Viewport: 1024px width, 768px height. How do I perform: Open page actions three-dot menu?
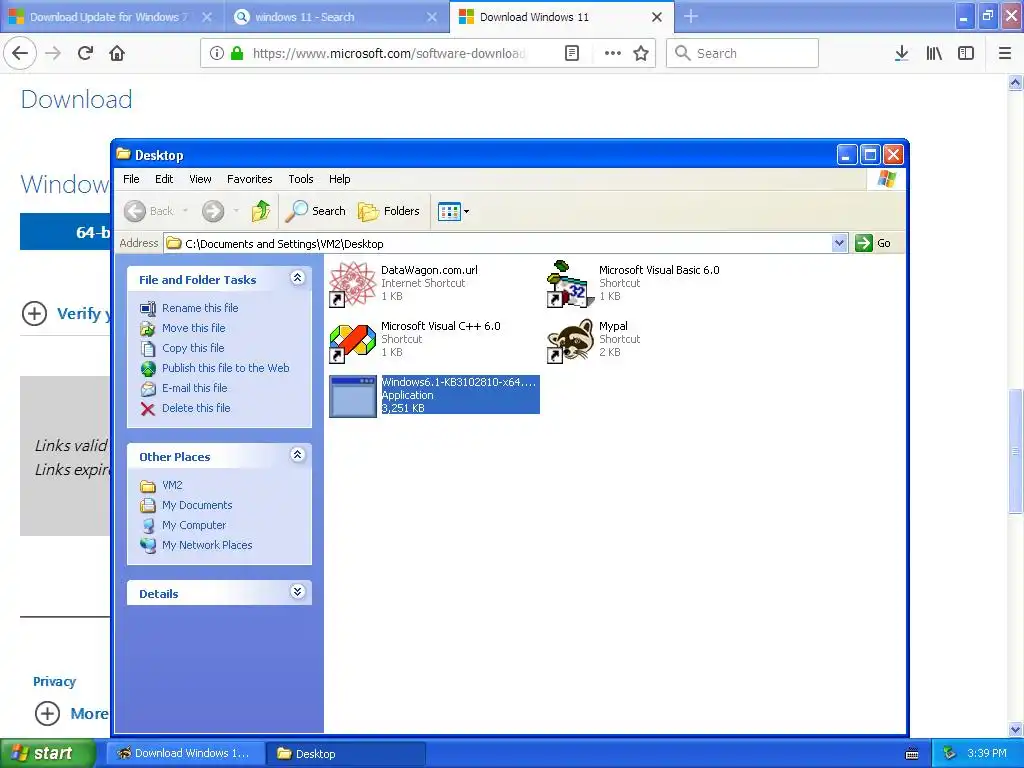click(613, 53)
